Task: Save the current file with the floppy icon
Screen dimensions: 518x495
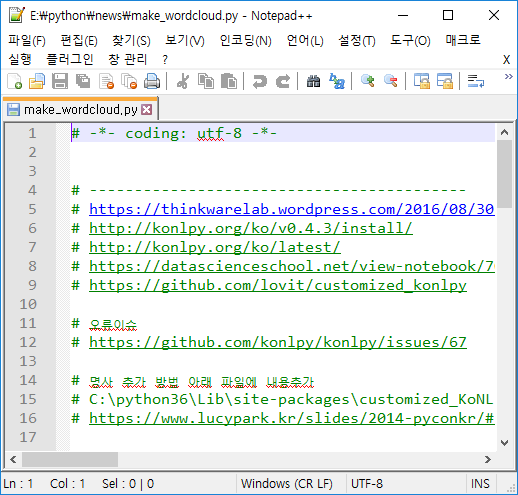Action: pyautogui.click(x=60, y=81)
